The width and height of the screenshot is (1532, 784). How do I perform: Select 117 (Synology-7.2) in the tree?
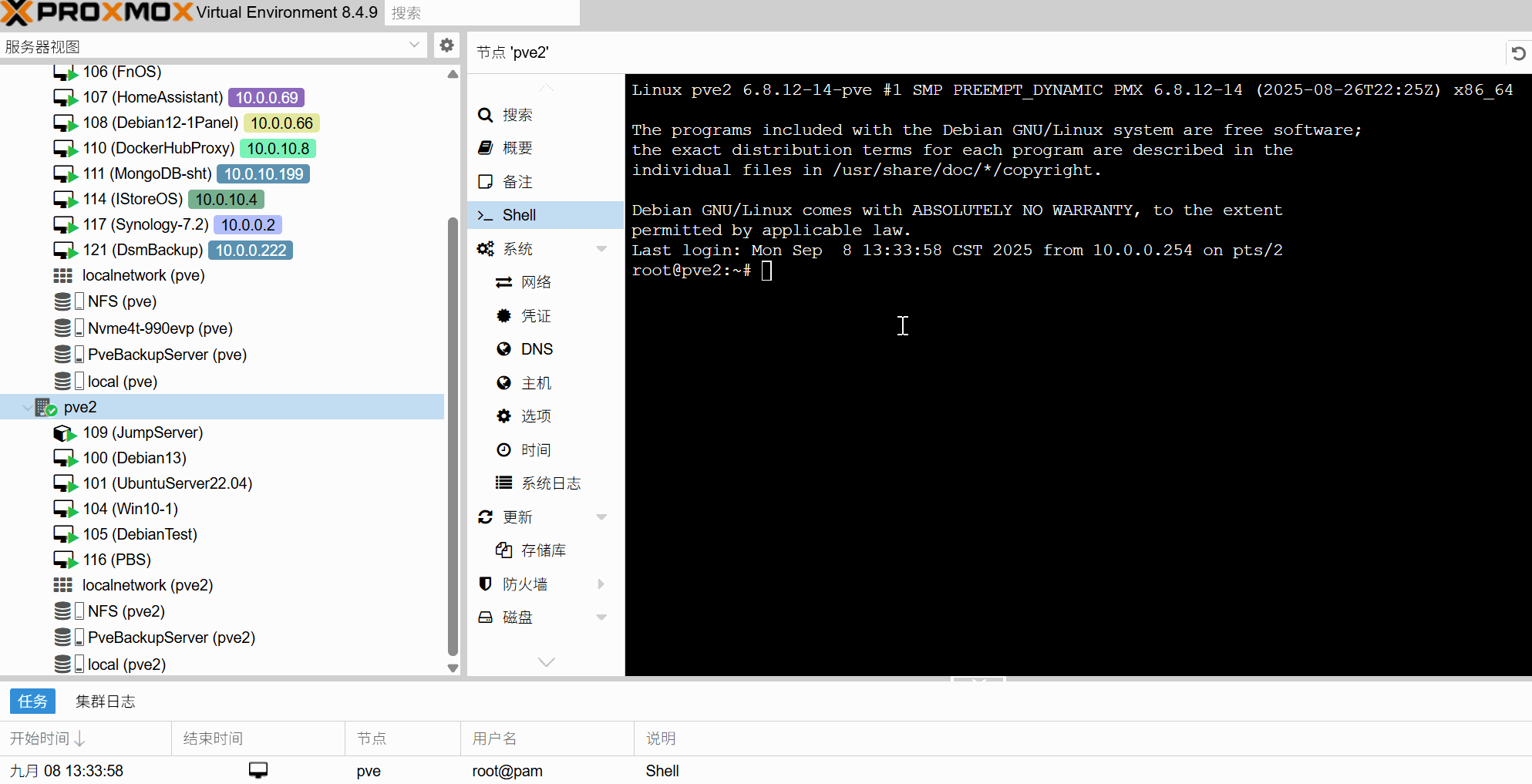pos(222,225)
